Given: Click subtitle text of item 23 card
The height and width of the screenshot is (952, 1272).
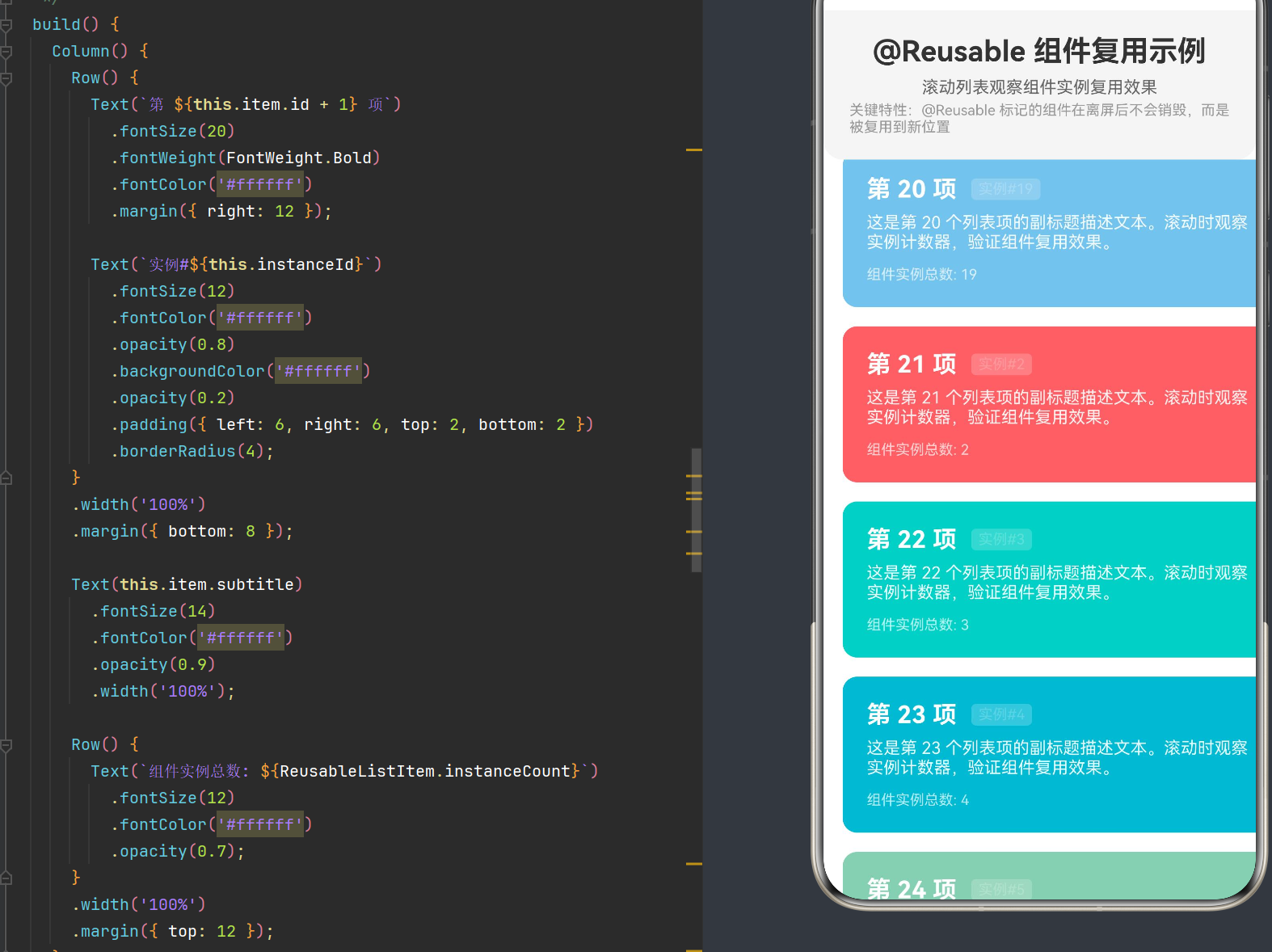Looking at the screenshot, I should (1057, 758).
